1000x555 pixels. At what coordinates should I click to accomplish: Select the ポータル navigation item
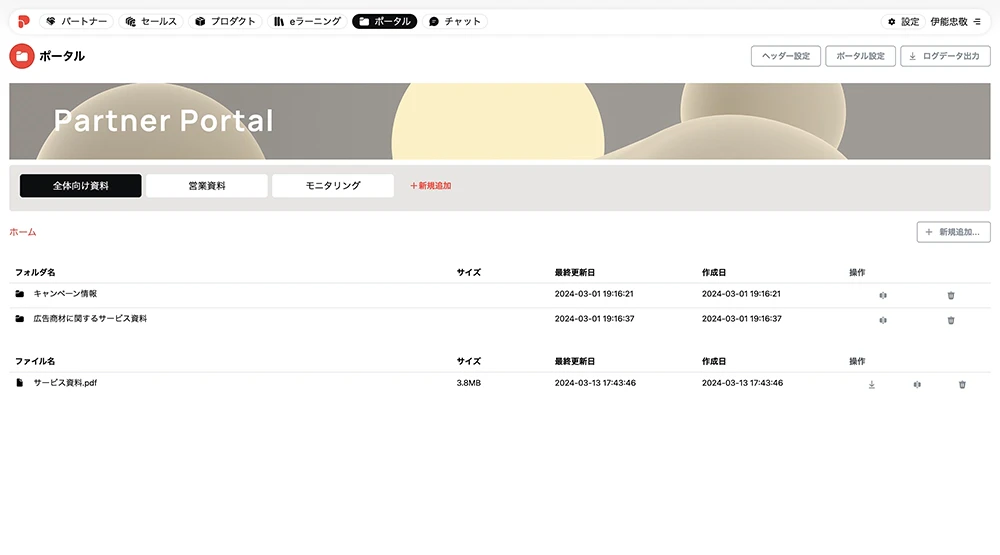385,21
